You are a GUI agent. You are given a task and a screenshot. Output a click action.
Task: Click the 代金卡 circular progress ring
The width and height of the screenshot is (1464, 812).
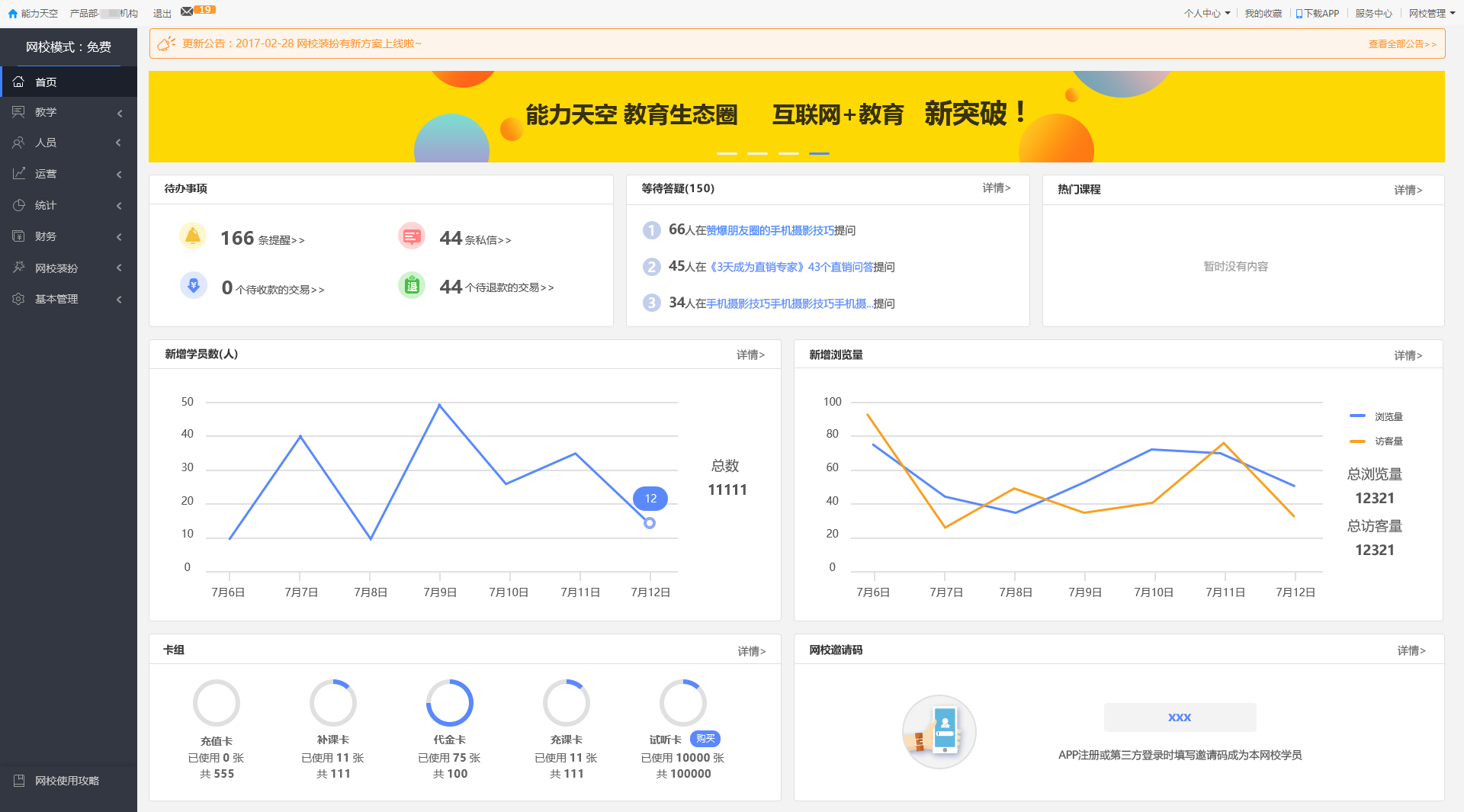tap(450, 703)
